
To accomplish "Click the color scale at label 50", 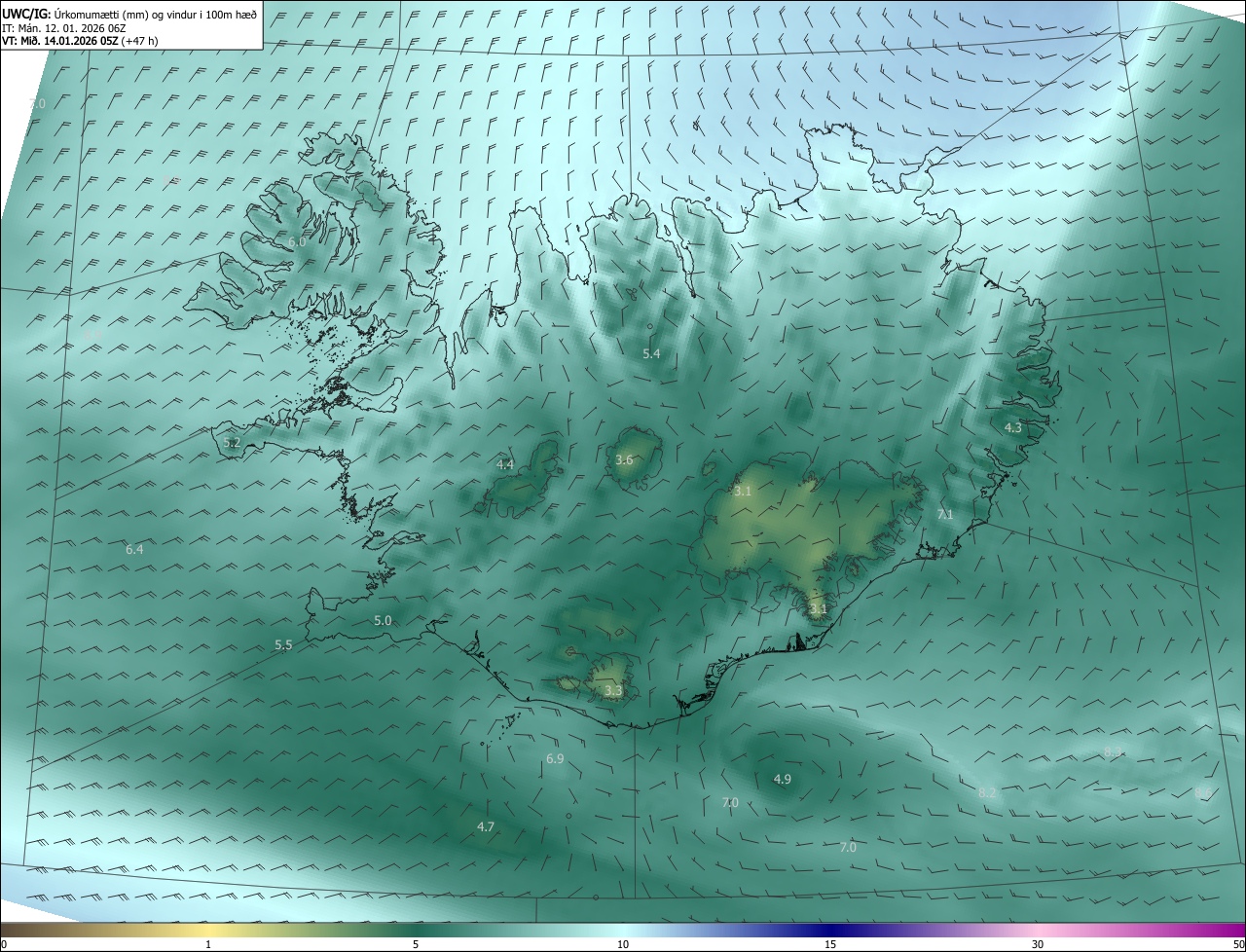I will pos(1238,944).
